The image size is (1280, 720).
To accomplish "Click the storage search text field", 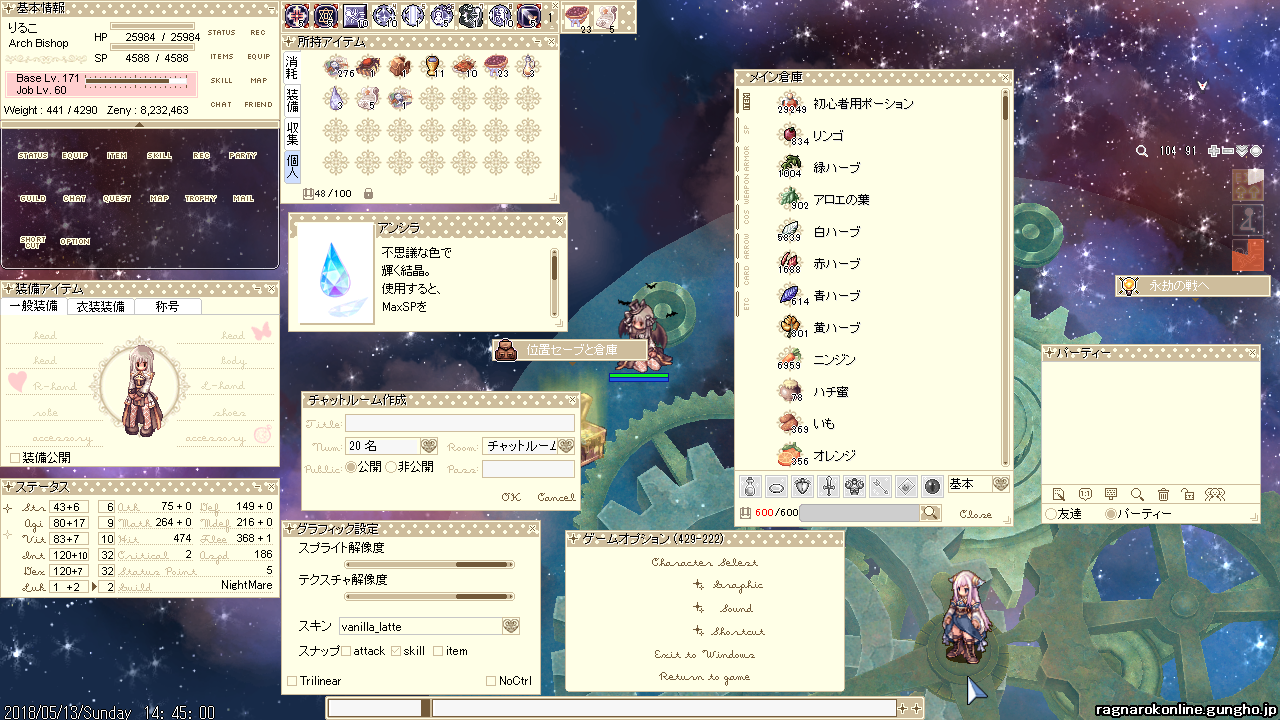I will (x=859, y=513).
